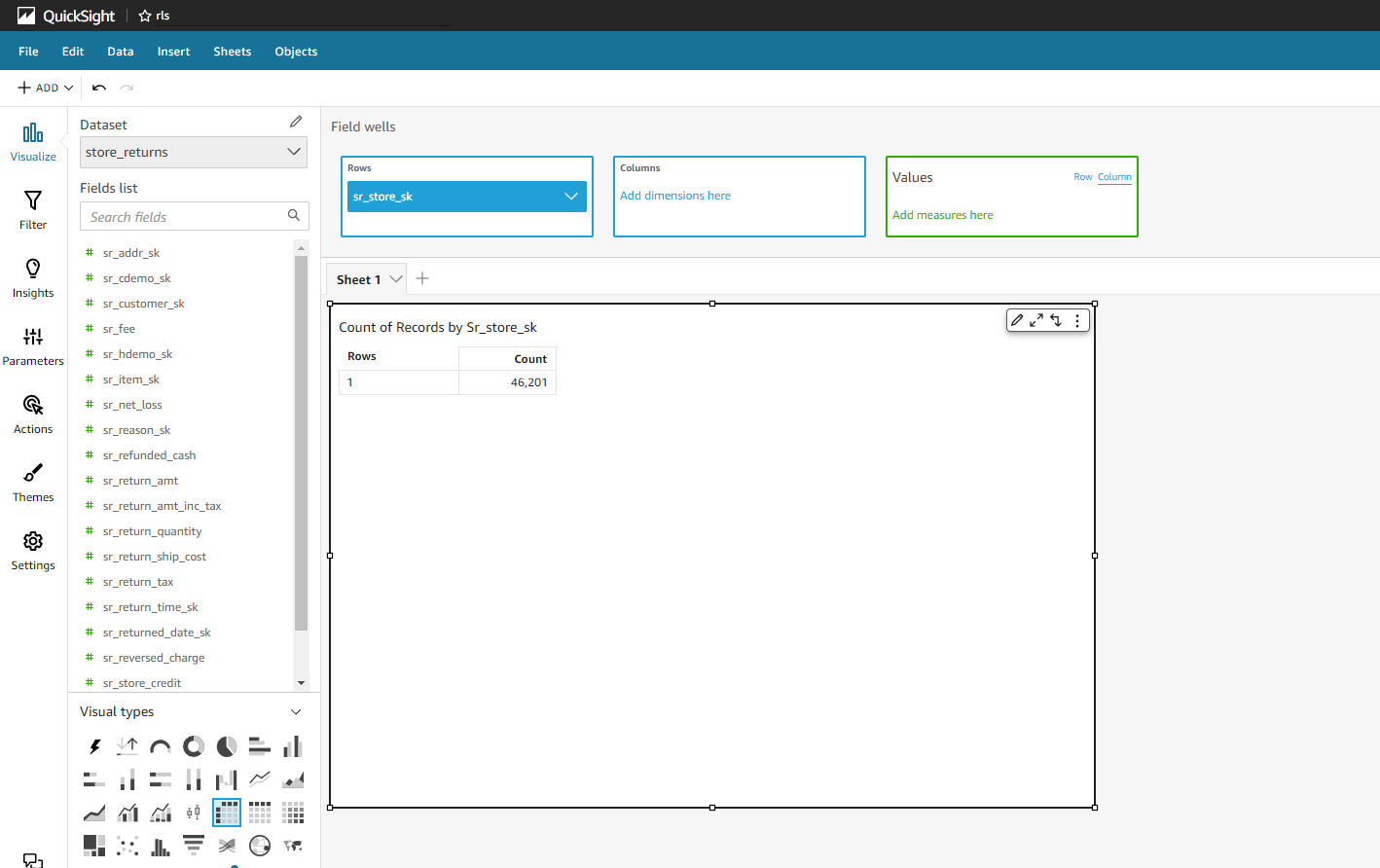Image resolution: width=1380 pixels, height=868 pixels.
Task: Select the vertical bar chart visual type
Action: (293, 746)
